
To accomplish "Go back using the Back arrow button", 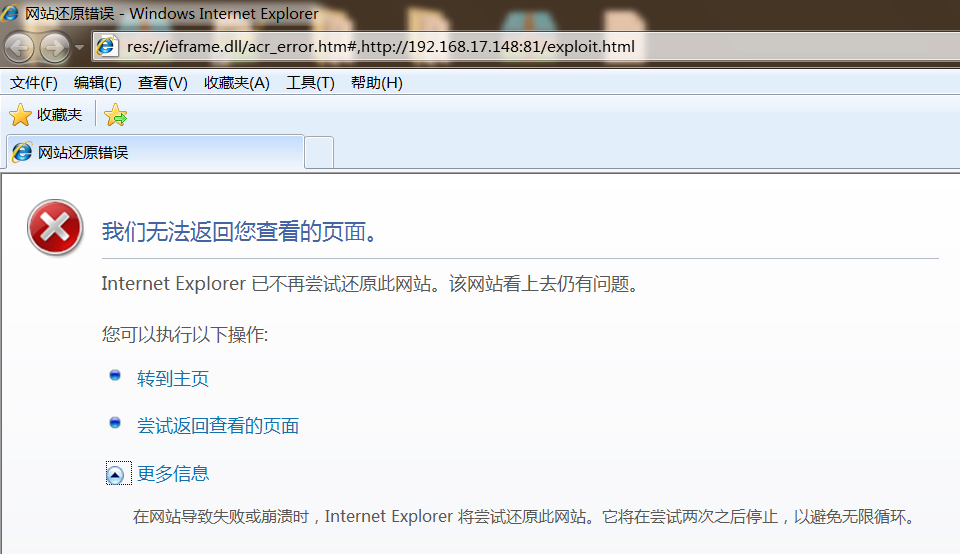I will click(x=20, y=47).
